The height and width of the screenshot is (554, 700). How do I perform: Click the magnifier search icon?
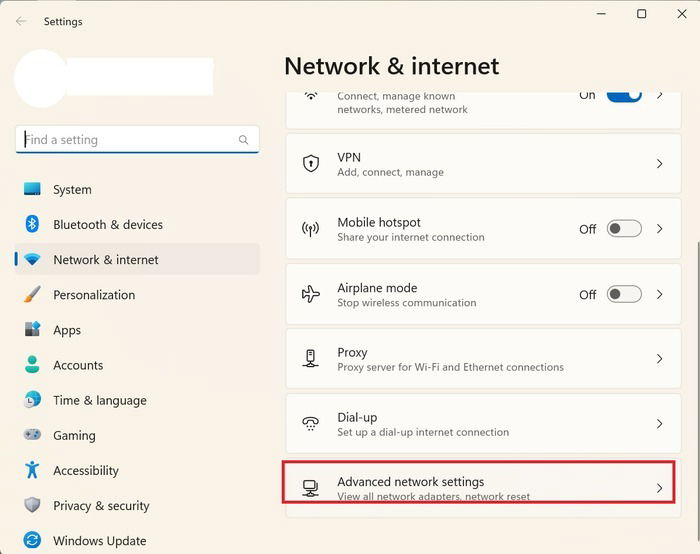pyautogui.click(x=243, y=140)
